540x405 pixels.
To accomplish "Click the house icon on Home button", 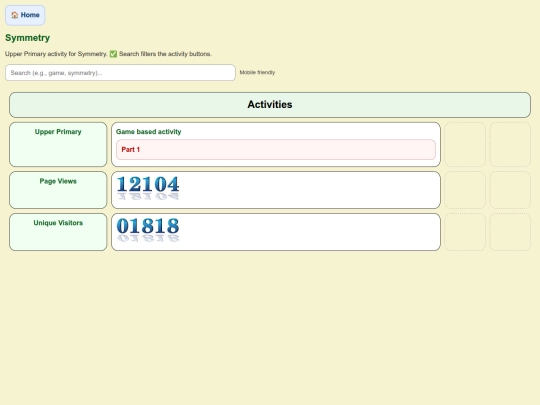I will [14, 15].
